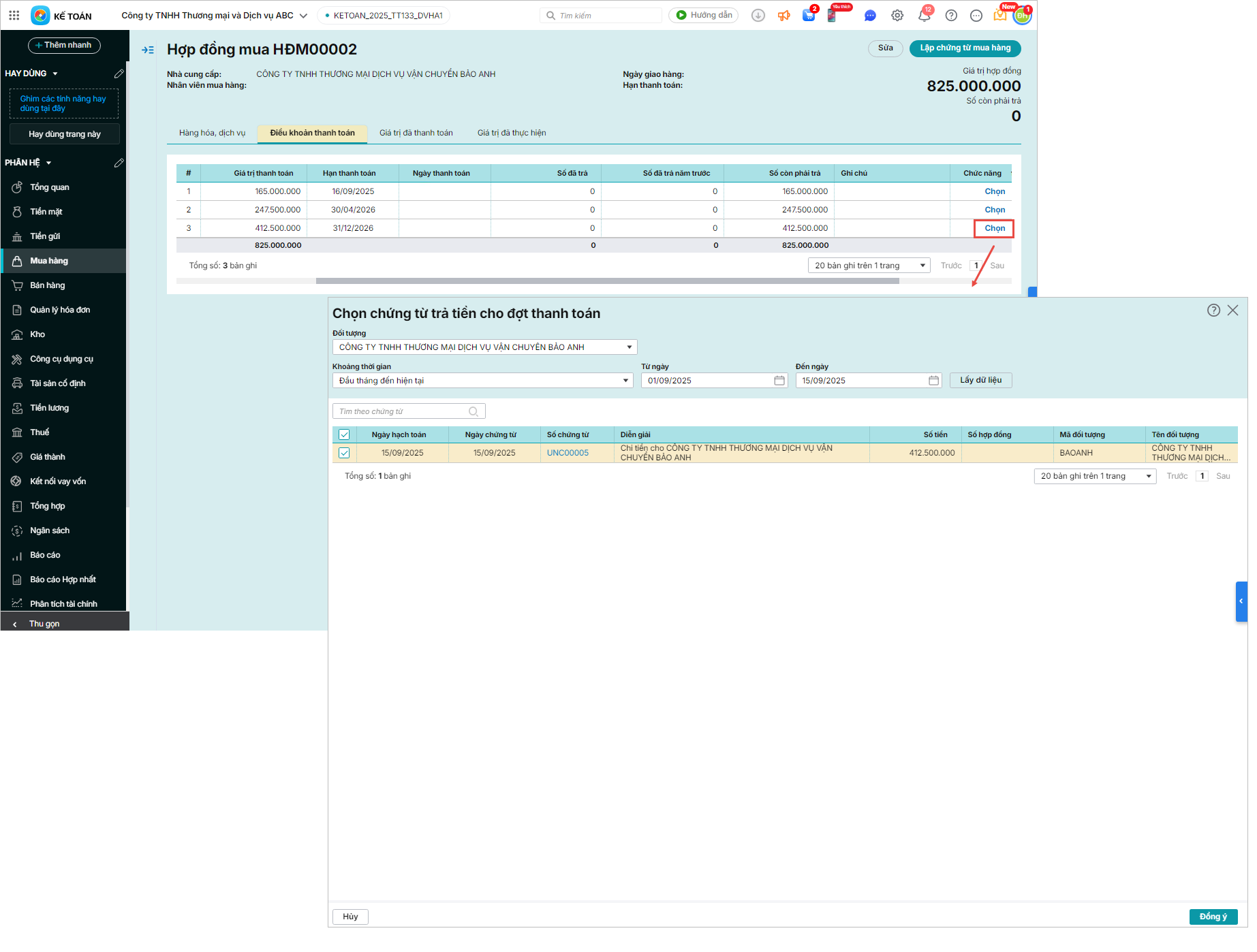This screenshot has width=1257, height=952.
Task: Open the notifications bell icon
Action: click(924, 16)
